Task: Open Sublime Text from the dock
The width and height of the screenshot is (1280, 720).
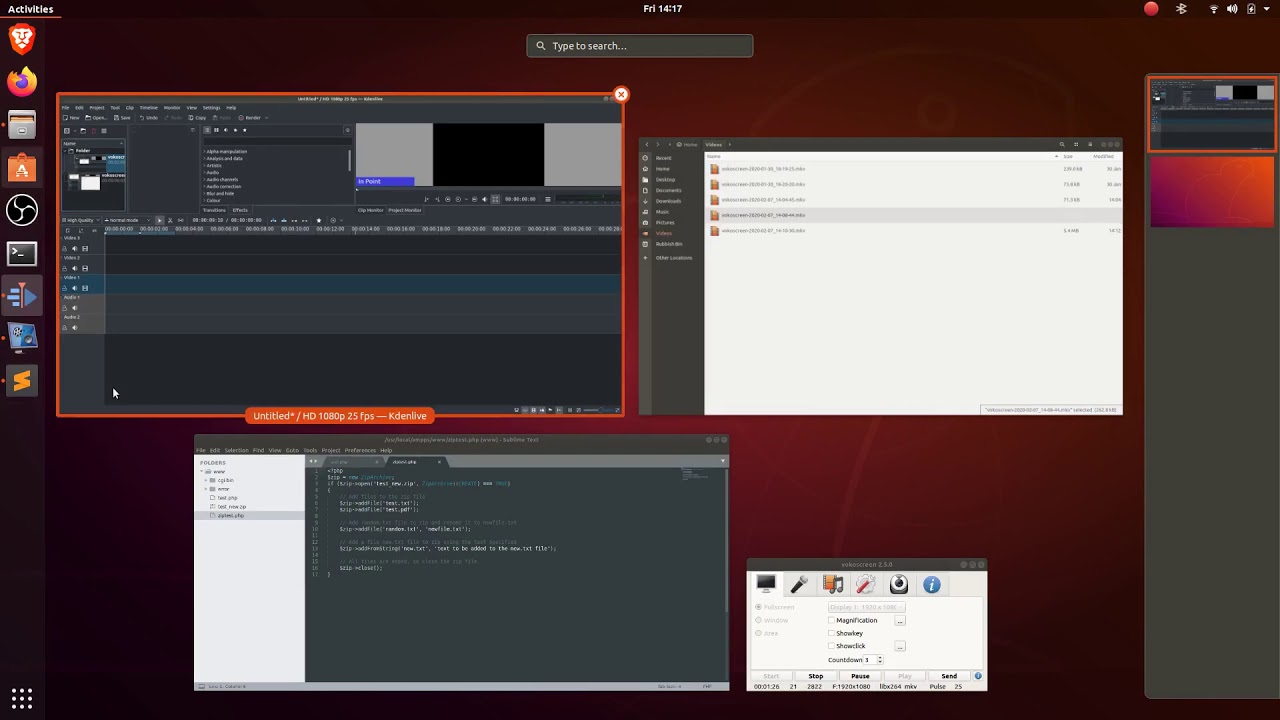Action: click(x=22, y=381)
